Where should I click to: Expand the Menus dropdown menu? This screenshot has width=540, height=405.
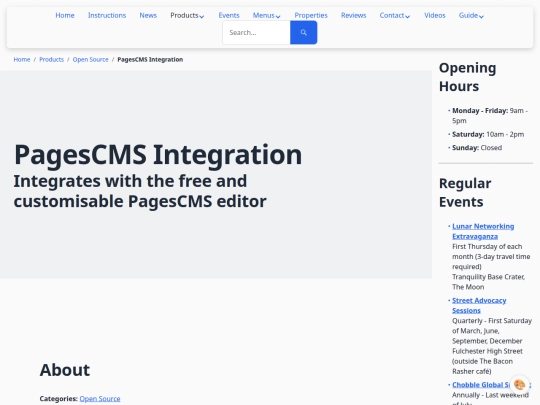[266, 15]
